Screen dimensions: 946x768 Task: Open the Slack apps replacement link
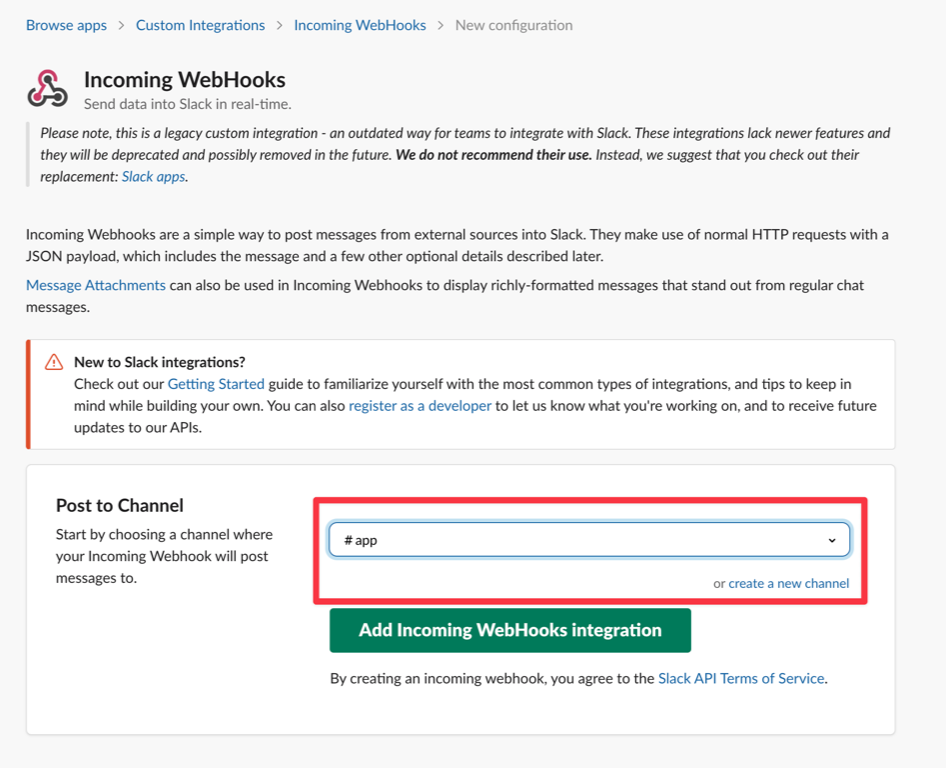[x=154, y=176]
